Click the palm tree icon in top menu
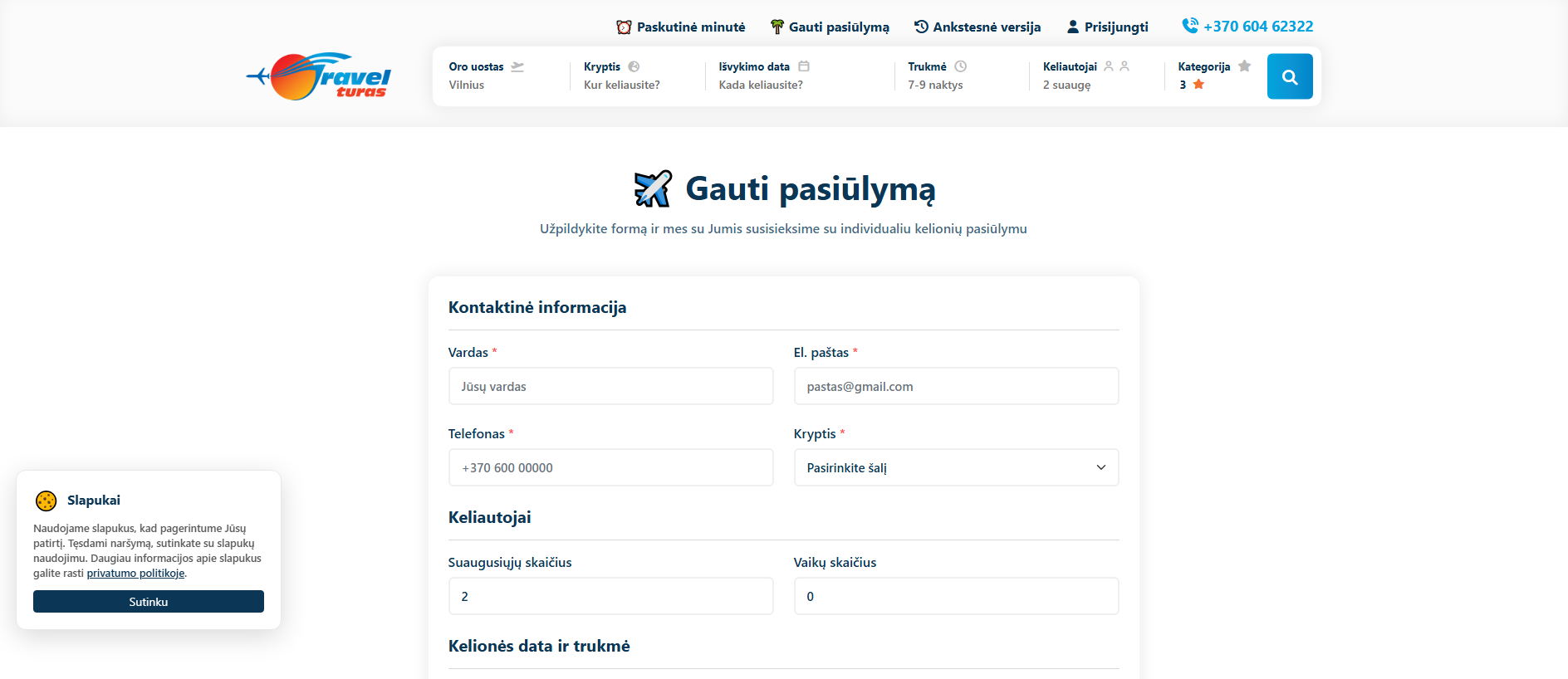 [777, 27]
